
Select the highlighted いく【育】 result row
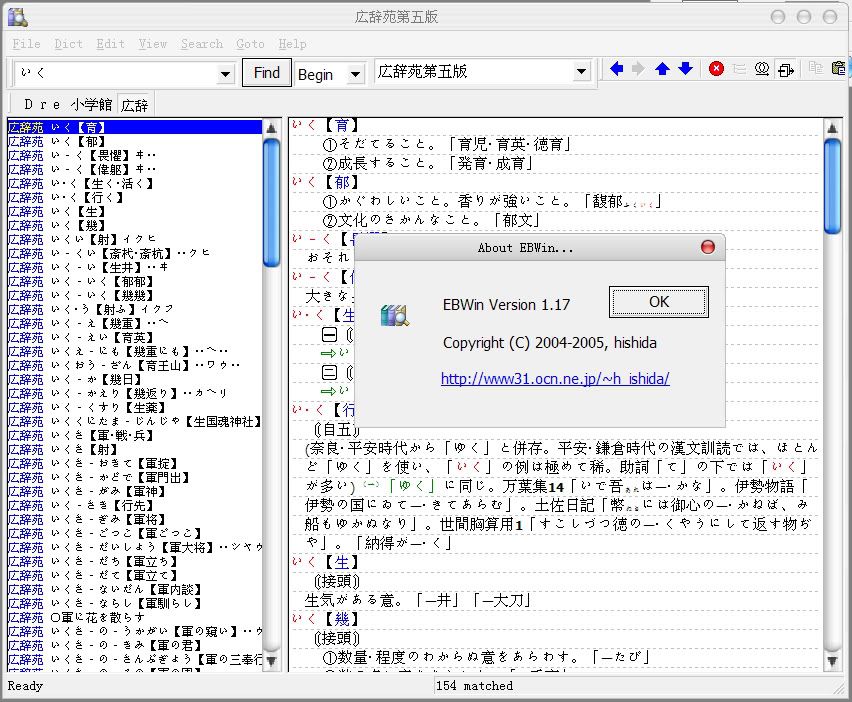coord(135,127)
